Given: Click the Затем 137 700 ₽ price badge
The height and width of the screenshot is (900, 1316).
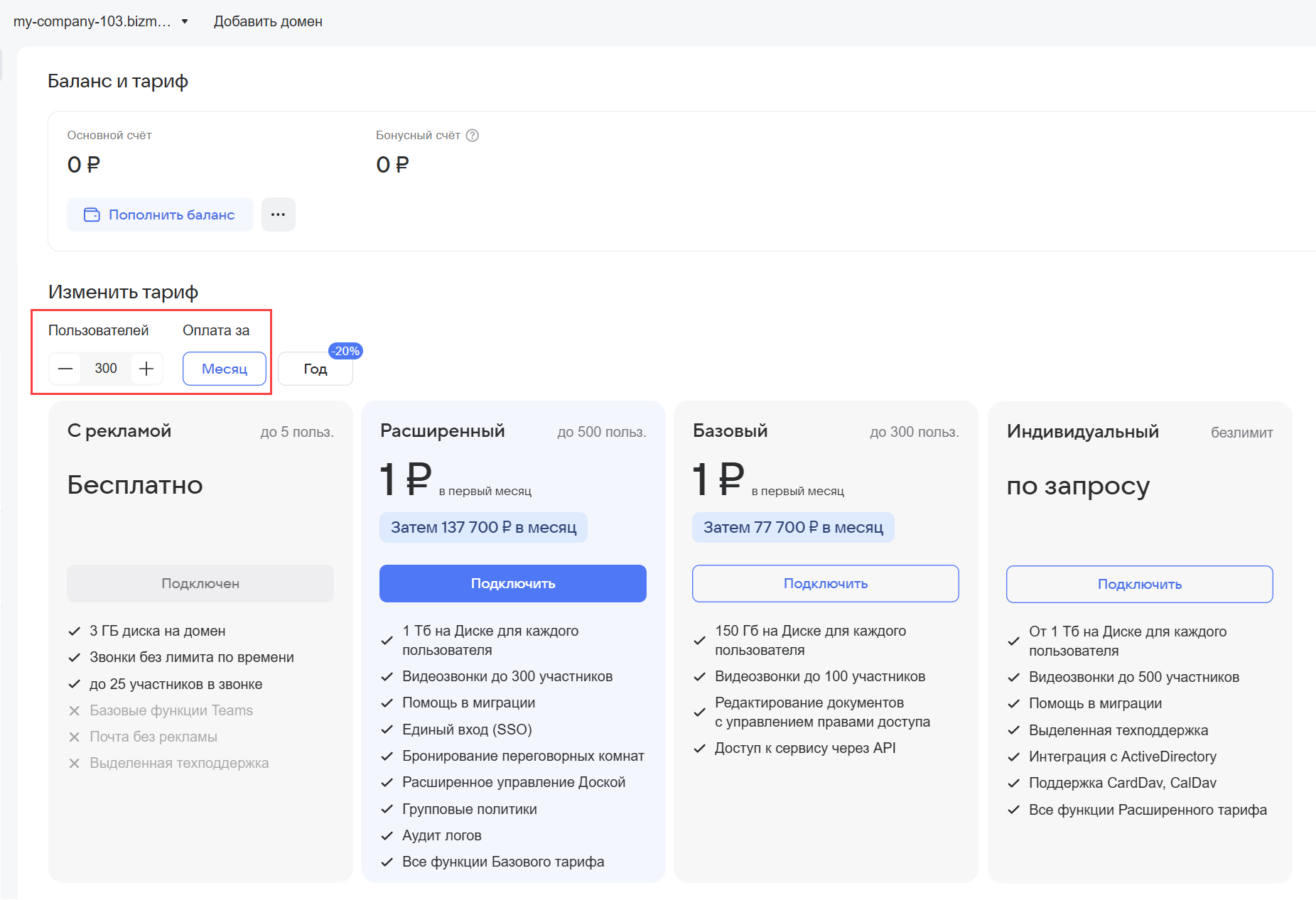Looking at the screenshot, I should point(483,527).
